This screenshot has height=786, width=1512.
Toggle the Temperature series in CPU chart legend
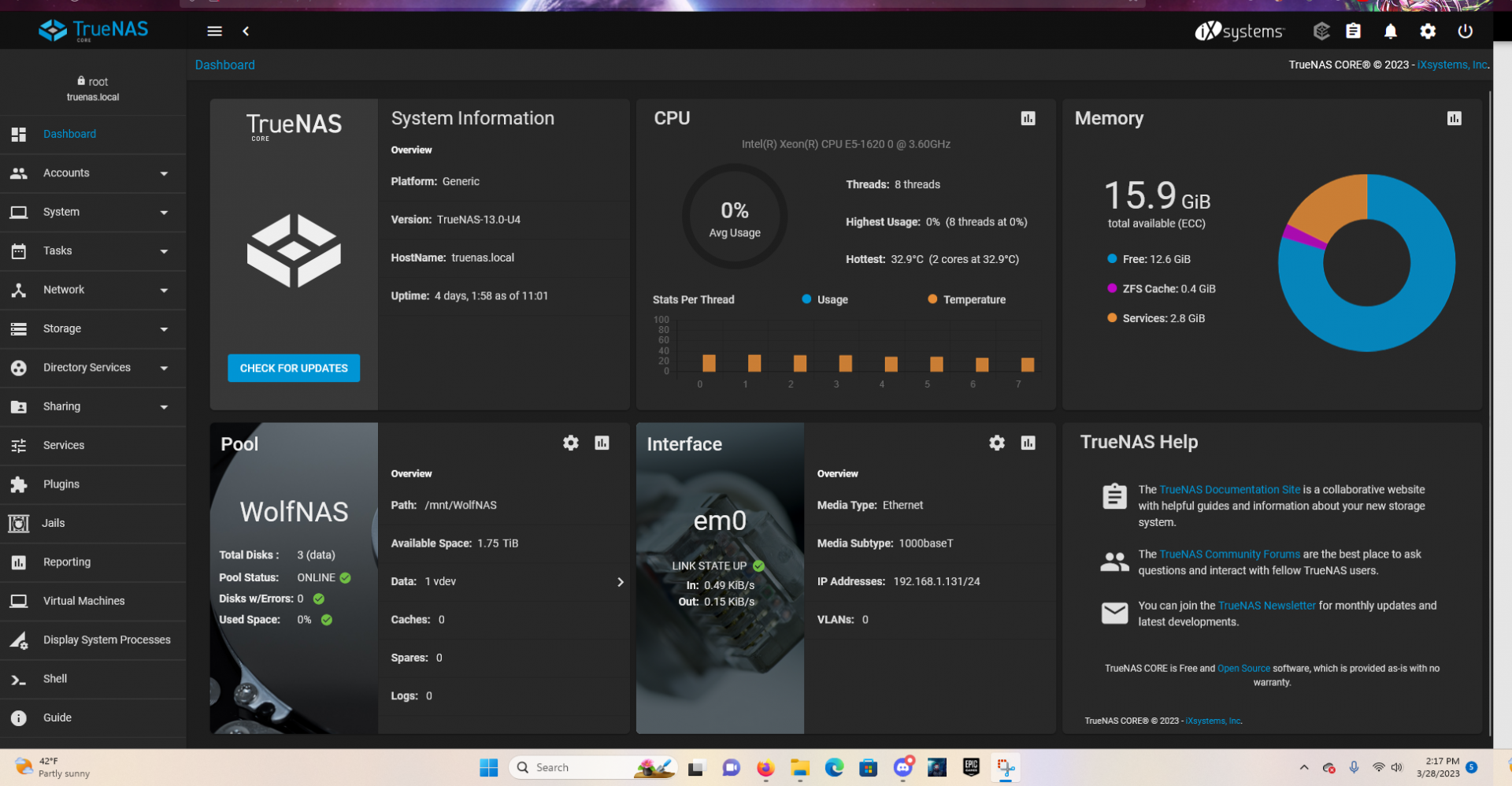966,299
